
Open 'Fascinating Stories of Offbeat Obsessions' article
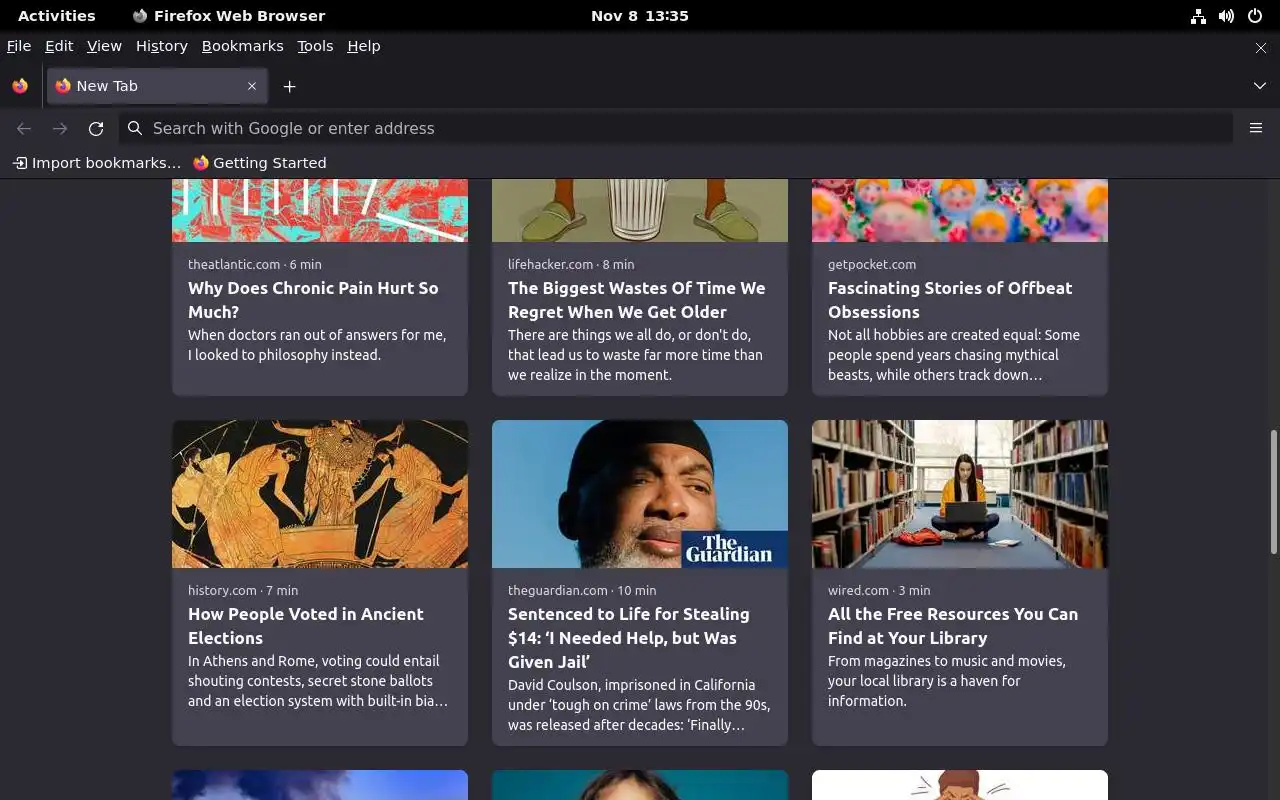coord(950,300)
